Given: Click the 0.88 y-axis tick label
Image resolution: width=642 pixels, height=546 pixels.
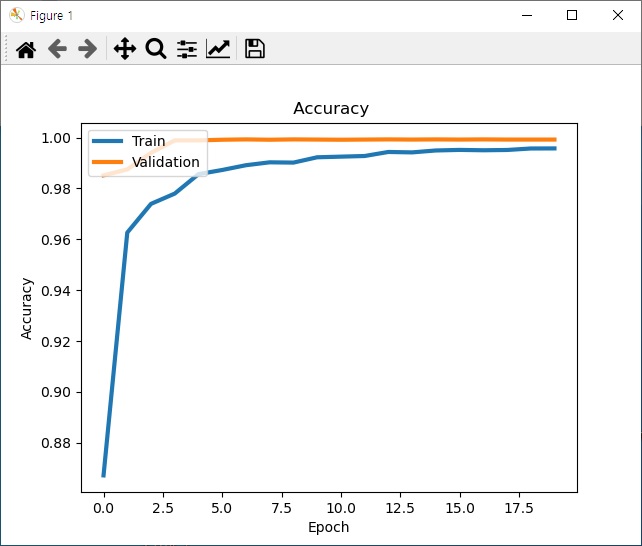Looking at the screenshot, I should (x=56, y=443).
